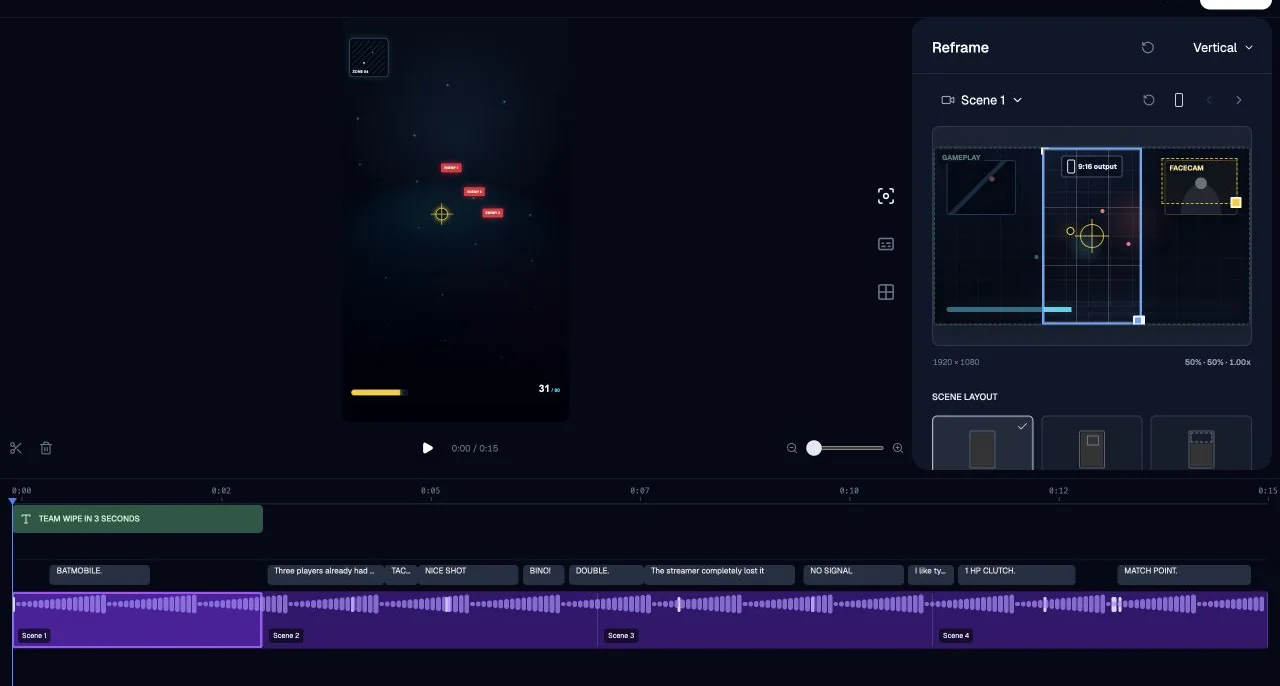
Task: Open the captions panel icon
Action: point(886,244)
